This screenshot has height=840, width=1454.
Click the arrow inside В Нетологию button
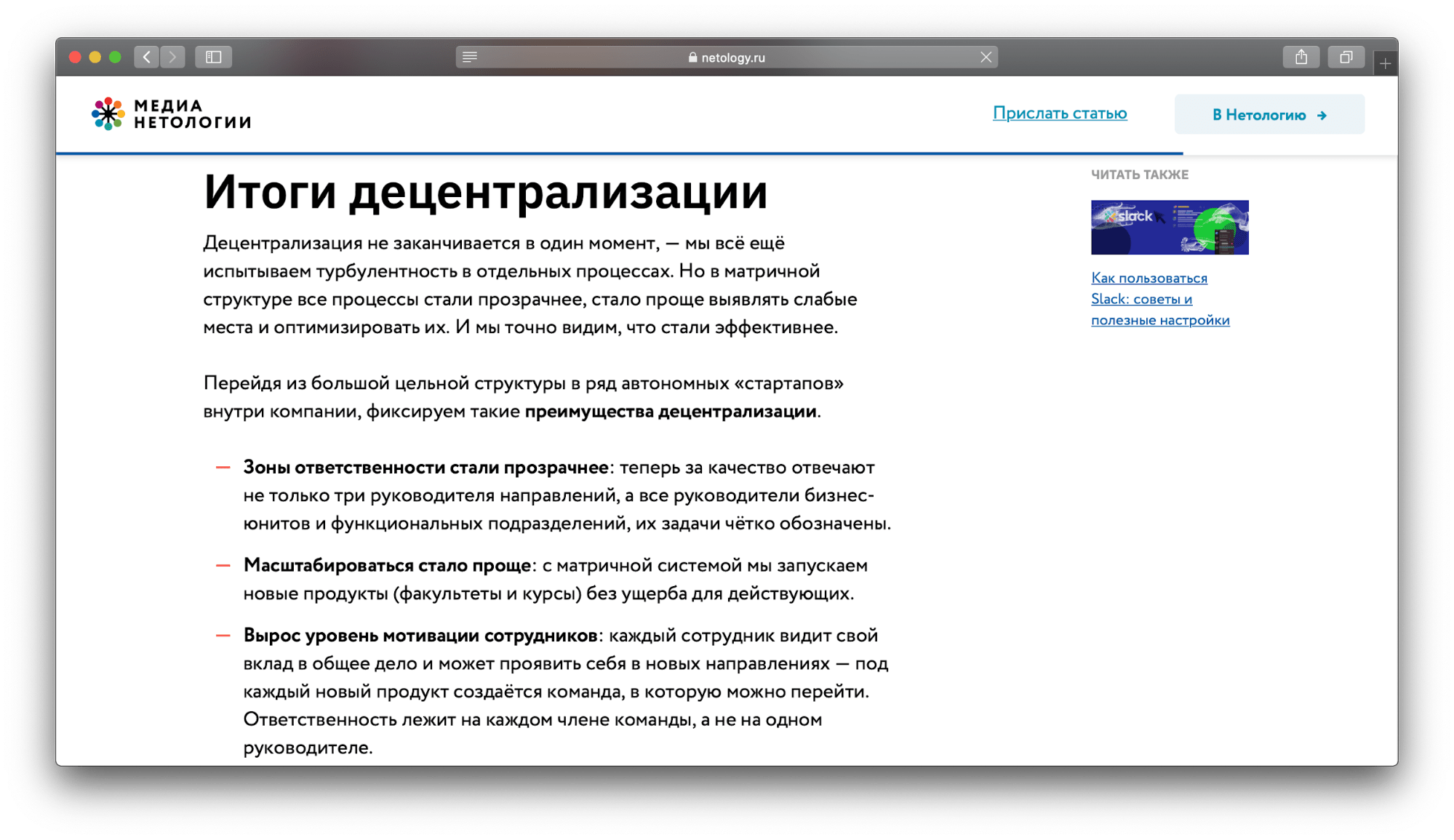click(x=1322, y=115)
